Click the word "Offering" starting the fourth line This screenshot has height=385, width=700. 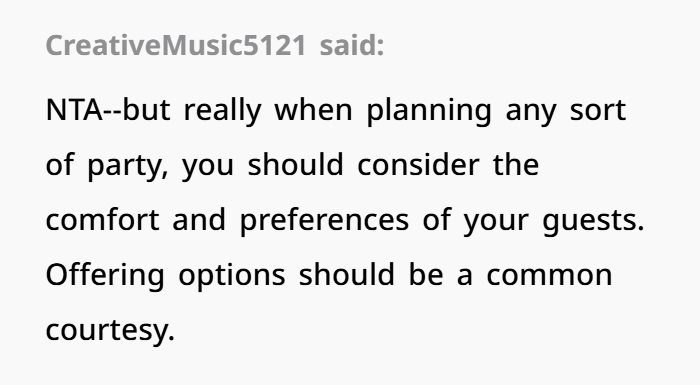(x=105, y=276)
